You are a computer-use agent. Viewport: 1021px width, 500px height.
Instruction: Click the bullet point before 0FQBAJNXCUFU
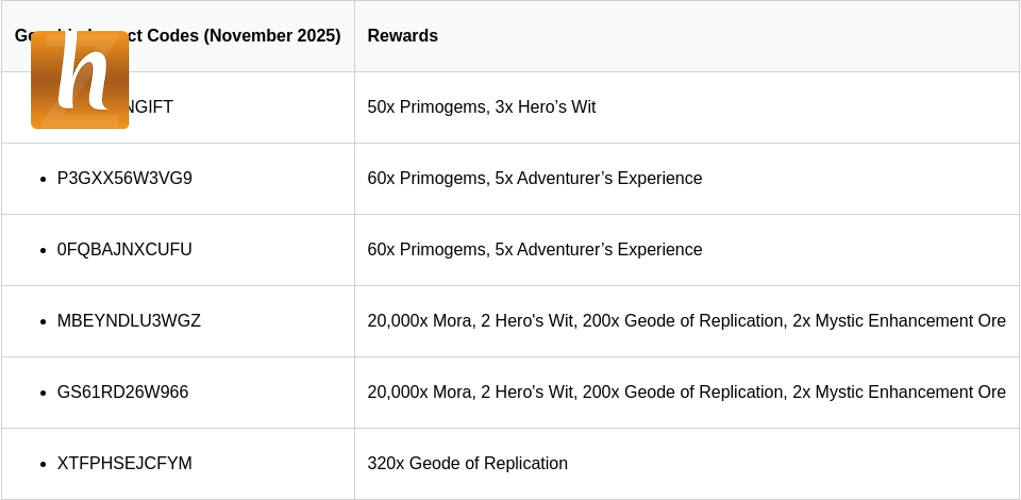[43, 251]
